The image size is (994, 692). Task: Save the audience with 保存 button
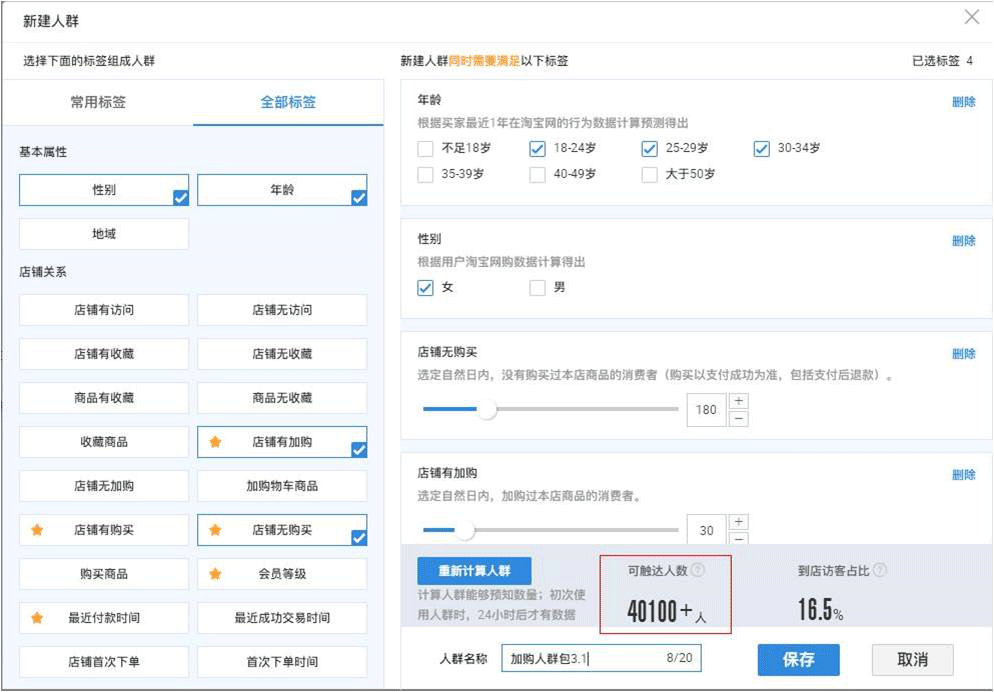(x=797, y=659)
